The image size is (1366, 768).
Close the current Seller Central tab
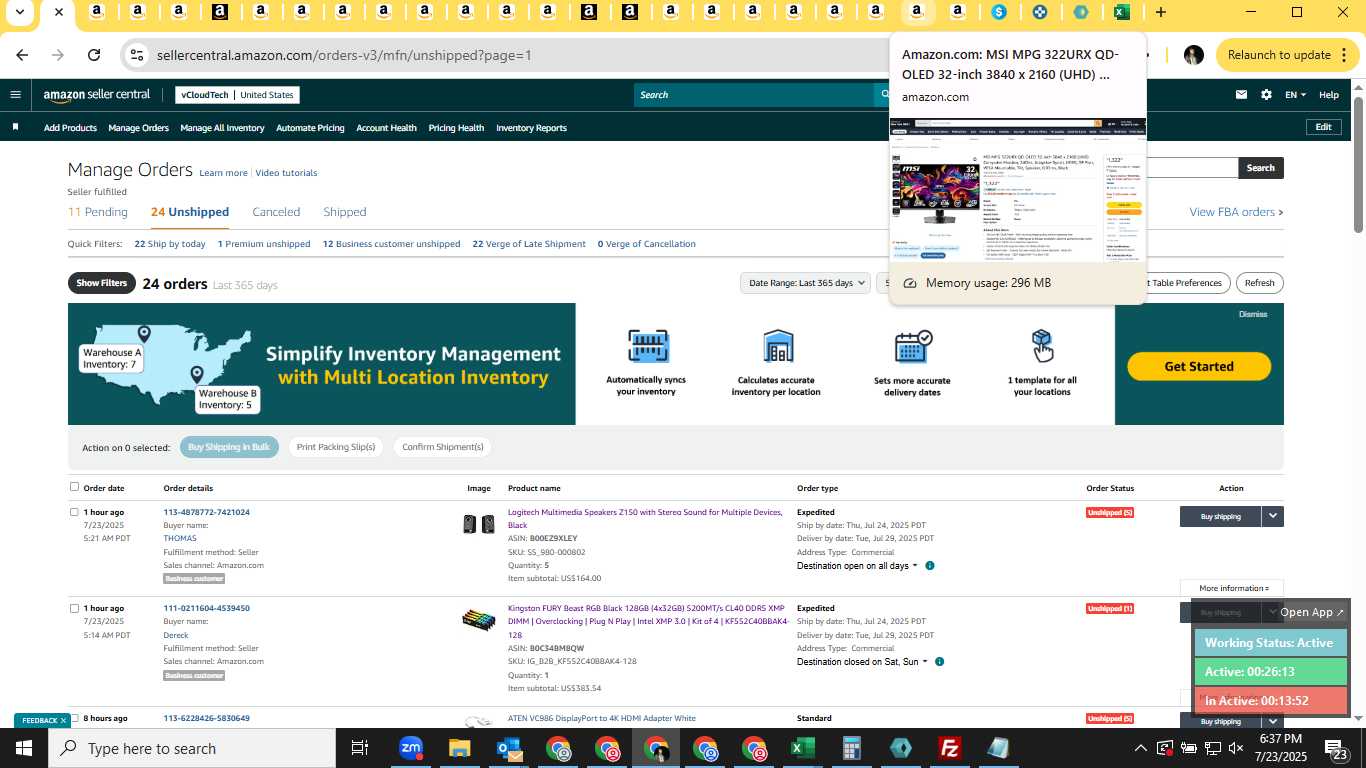[59, 12]
